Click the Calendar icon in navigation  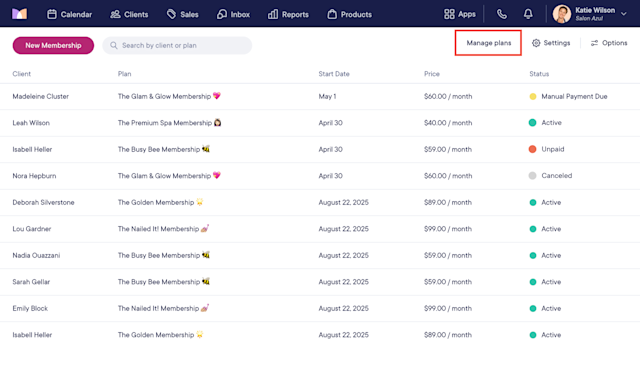[x=52, y=14]
